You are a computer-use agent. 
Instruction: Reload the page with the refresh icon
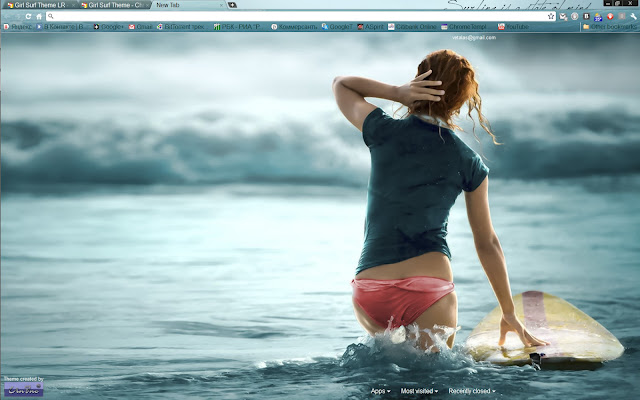(28, 16)
